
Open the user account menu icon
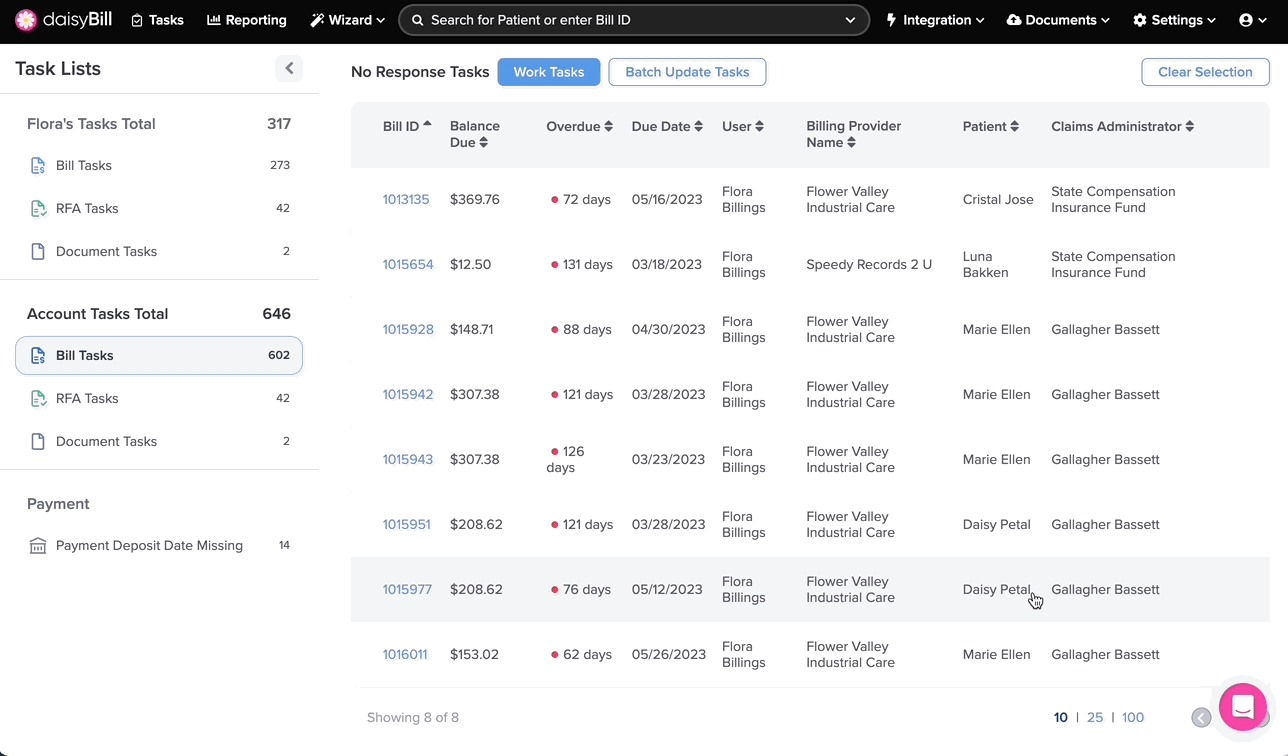click(x=1252, y=20)
